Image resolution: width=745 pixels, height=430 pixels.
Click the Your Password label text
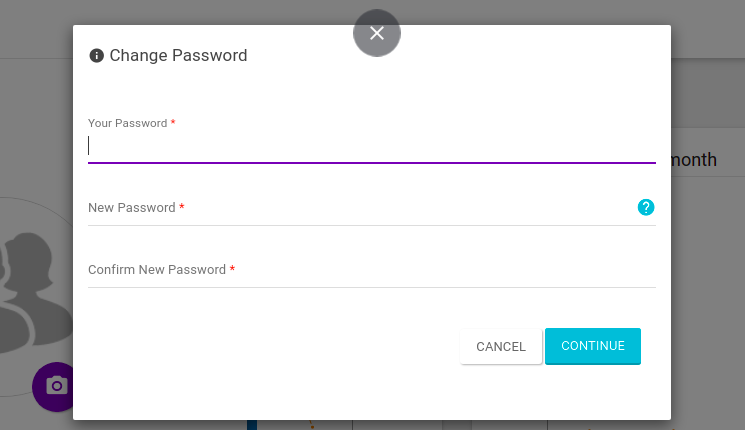pyautogui.click(x=127, y=123)
